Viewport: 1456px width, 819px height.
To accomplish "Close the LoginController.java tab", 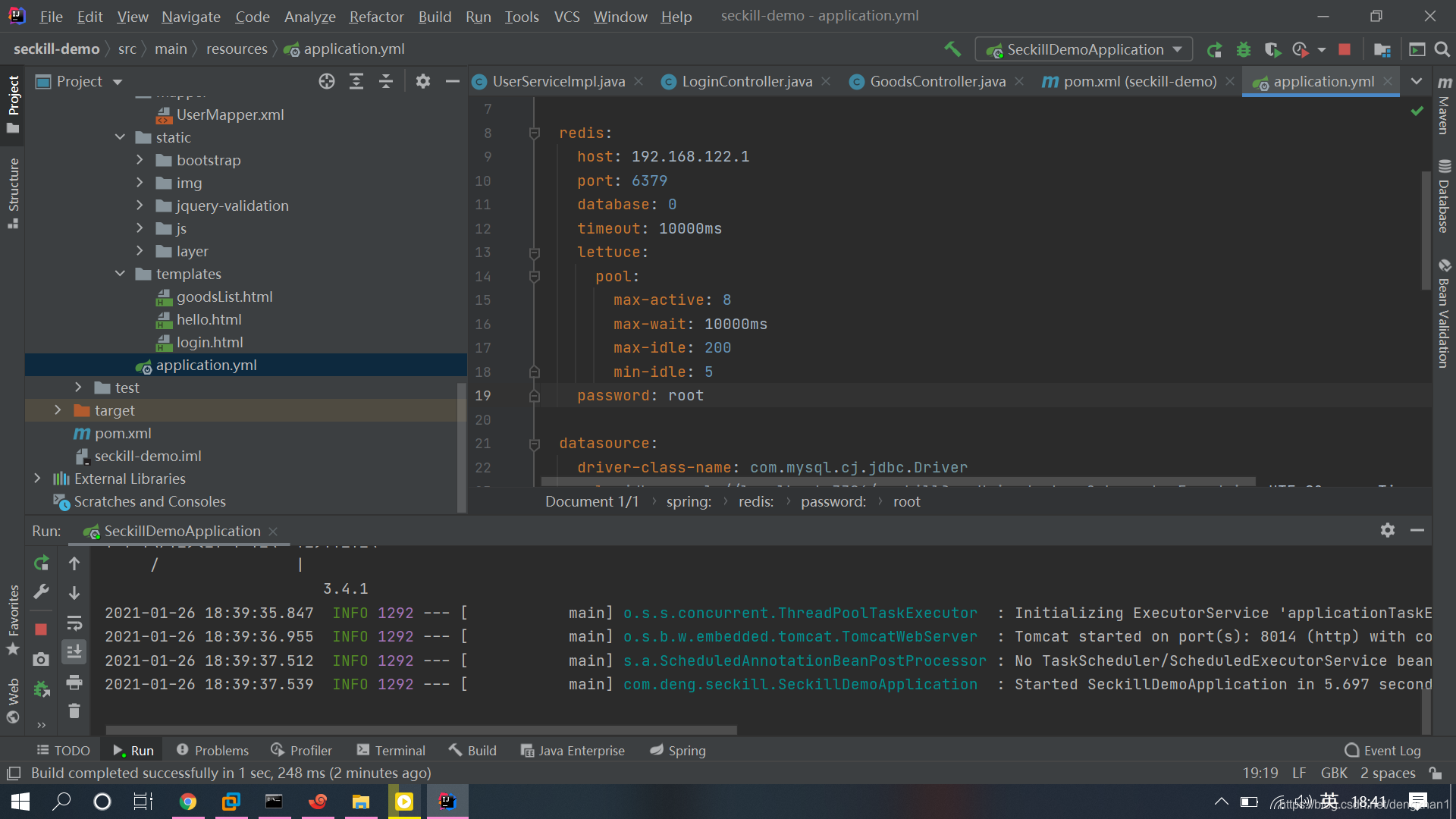I will tap(826, 81).
